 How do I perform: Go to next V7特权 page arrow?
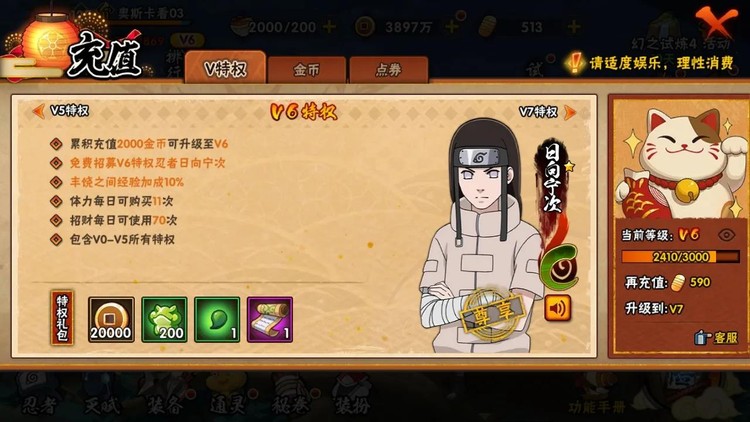coord(570,112)
